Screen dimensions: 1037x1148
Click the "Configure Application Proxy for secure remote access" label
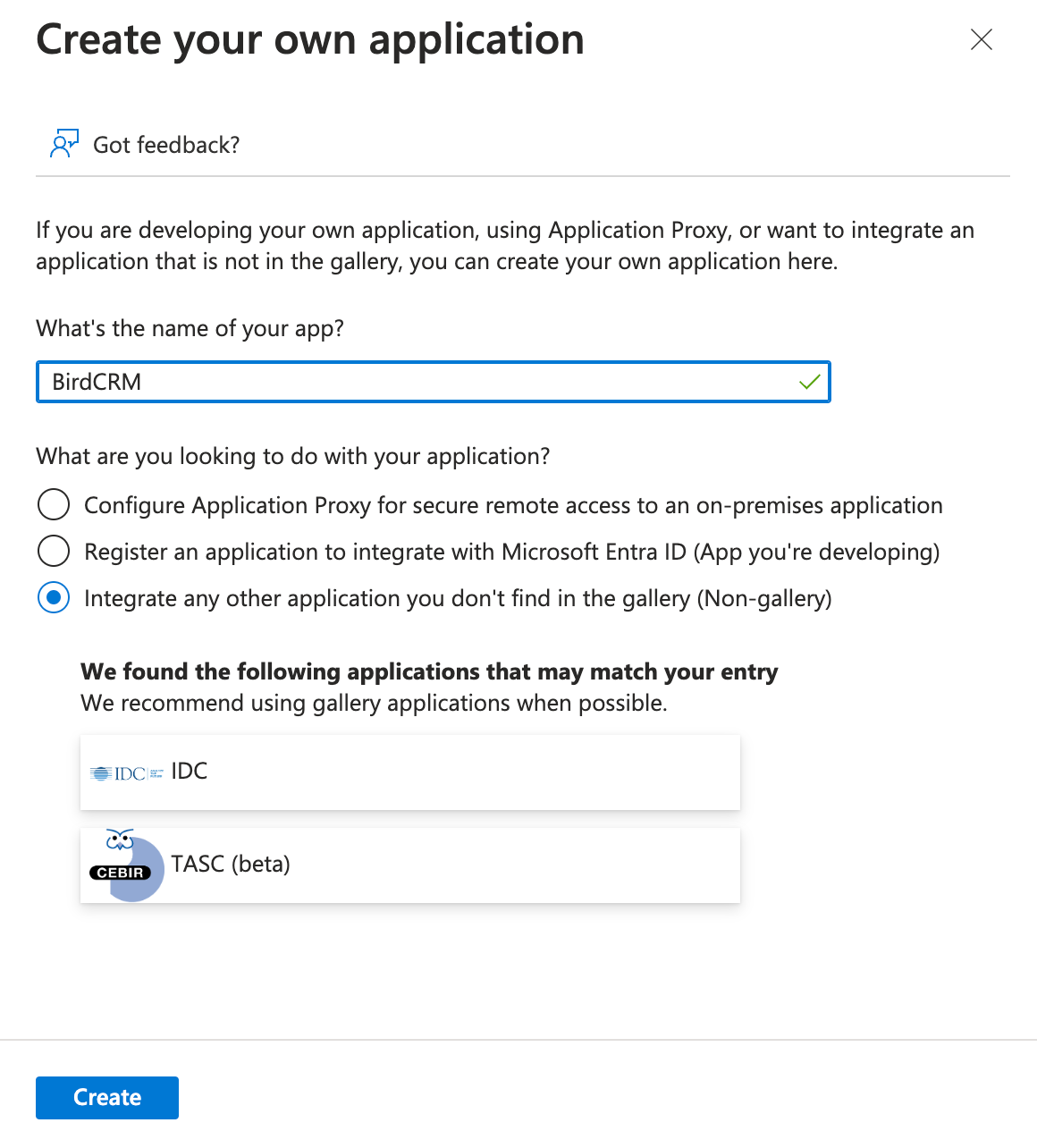click(x=513, y=506)
